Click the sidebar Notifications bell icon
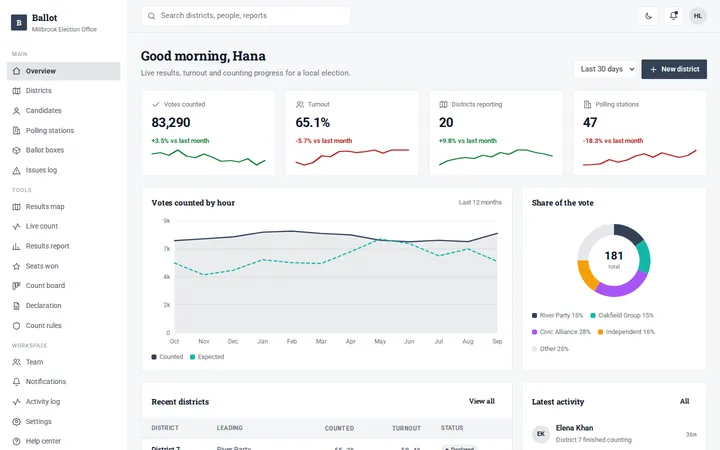720x450 pixels. pos(17,382)
